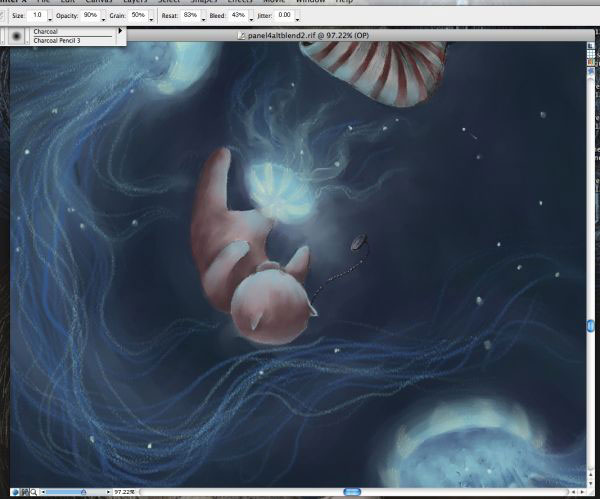Click the horizontal scrollbar thumb
Image resolution: width=600 pixels, height=499 pixels.
(352, 492)
